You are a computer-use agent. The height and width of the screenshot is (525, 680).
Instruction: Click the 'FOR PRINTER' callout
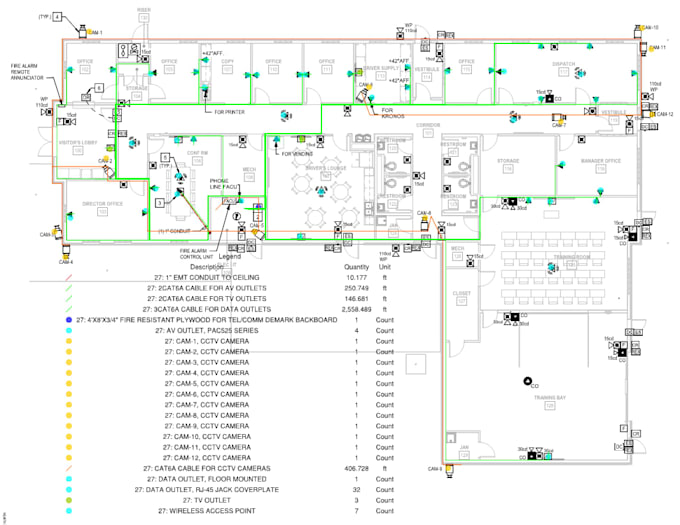point(229,112)
